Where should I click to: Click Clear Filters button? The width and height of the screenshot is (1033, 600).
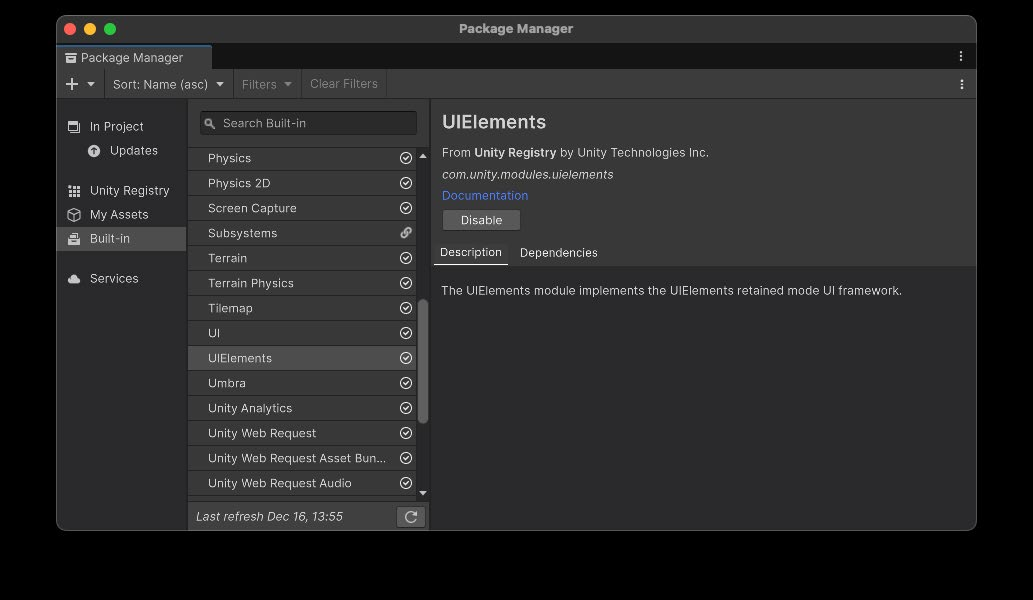[344, 84]
